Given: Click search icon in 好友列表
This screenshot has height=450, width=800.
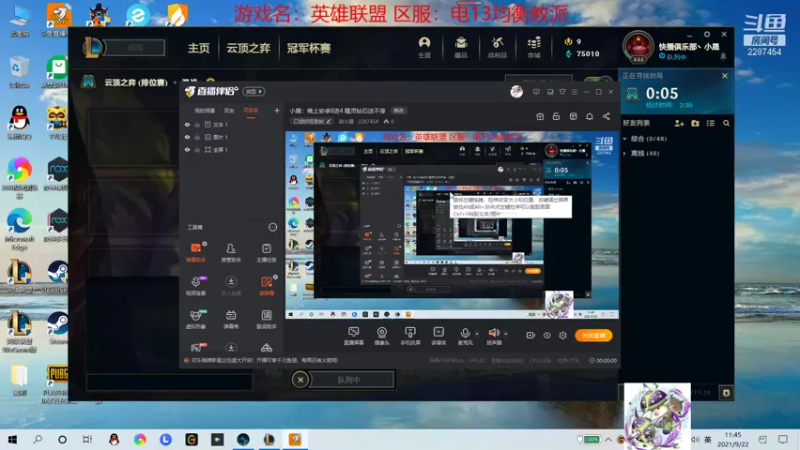Looking at the screenshot, I should 726,123.
